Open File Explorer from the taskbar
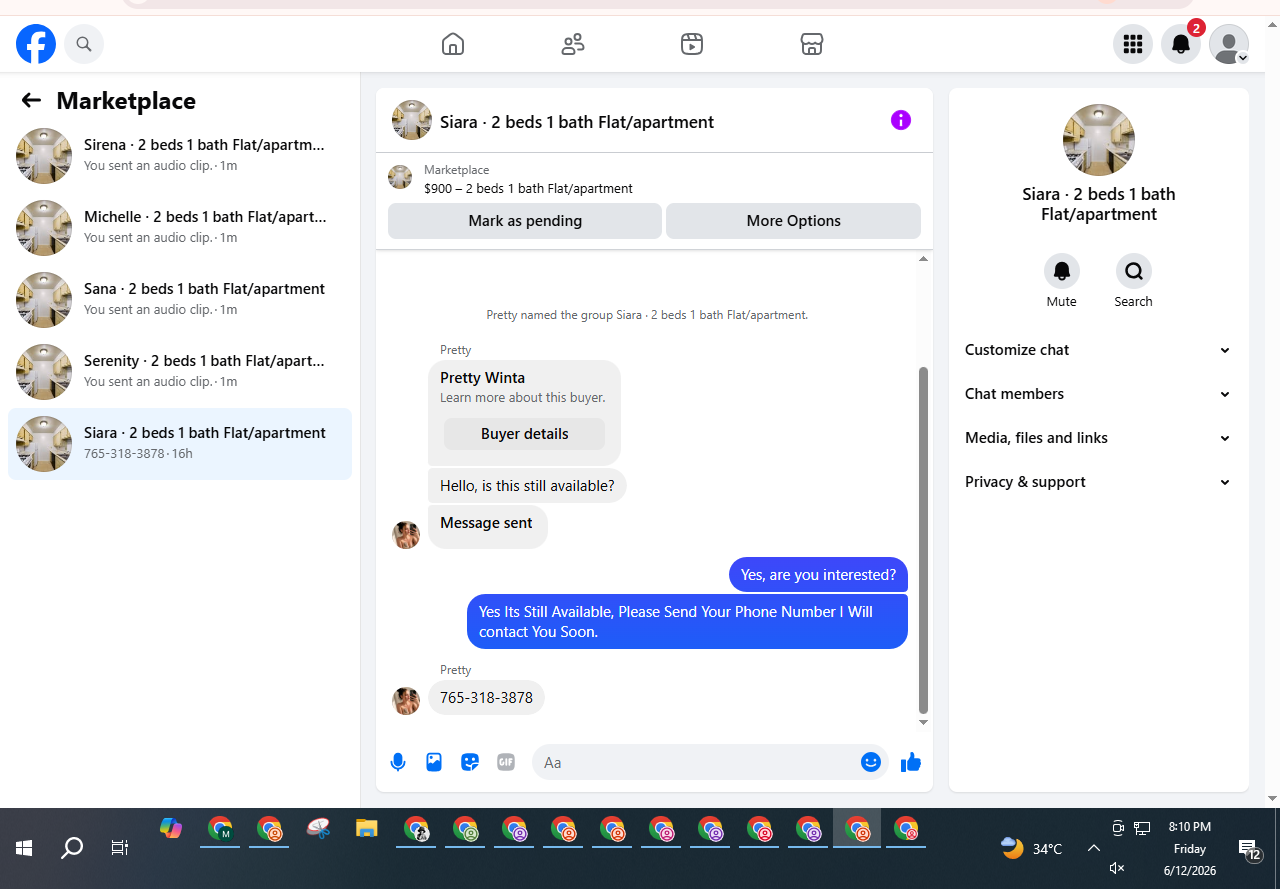 coord(367,829)
